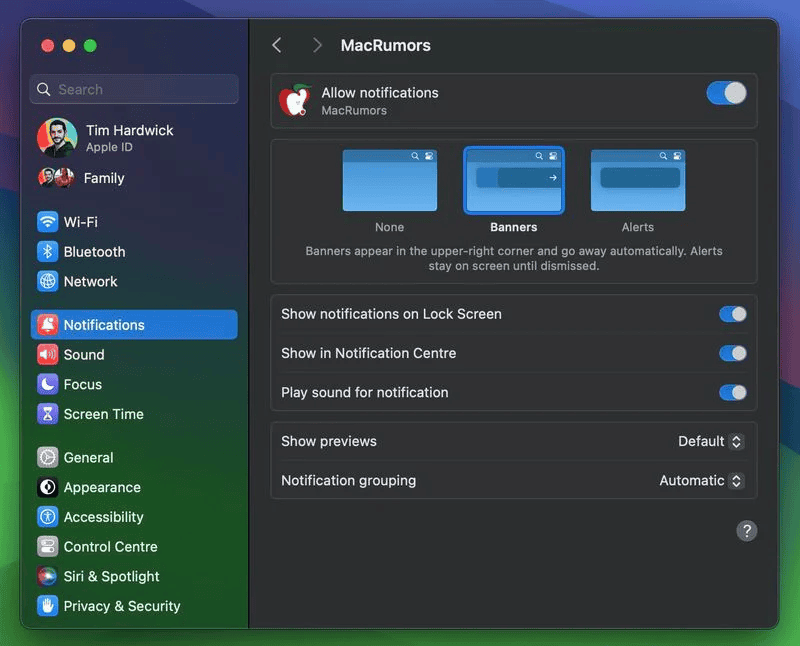Toggle Show in Notification Centre switch
Screen dimensions: 800x646
pos(732,353)
